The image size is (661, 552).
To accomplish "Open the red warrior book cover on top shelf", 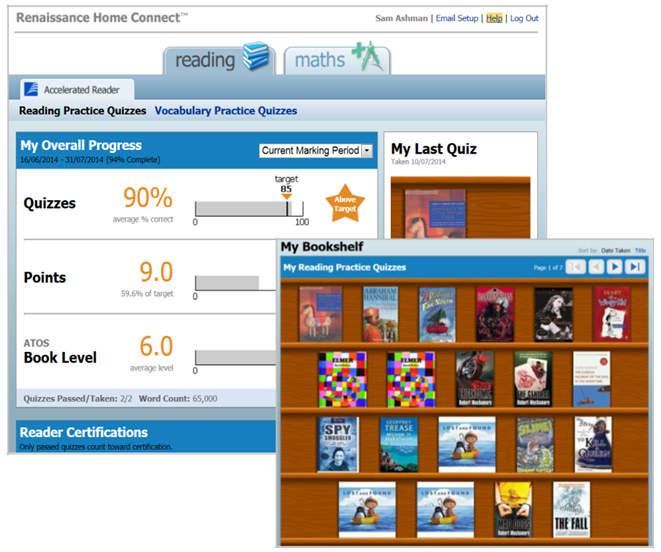I will click(x=495, y=314).
